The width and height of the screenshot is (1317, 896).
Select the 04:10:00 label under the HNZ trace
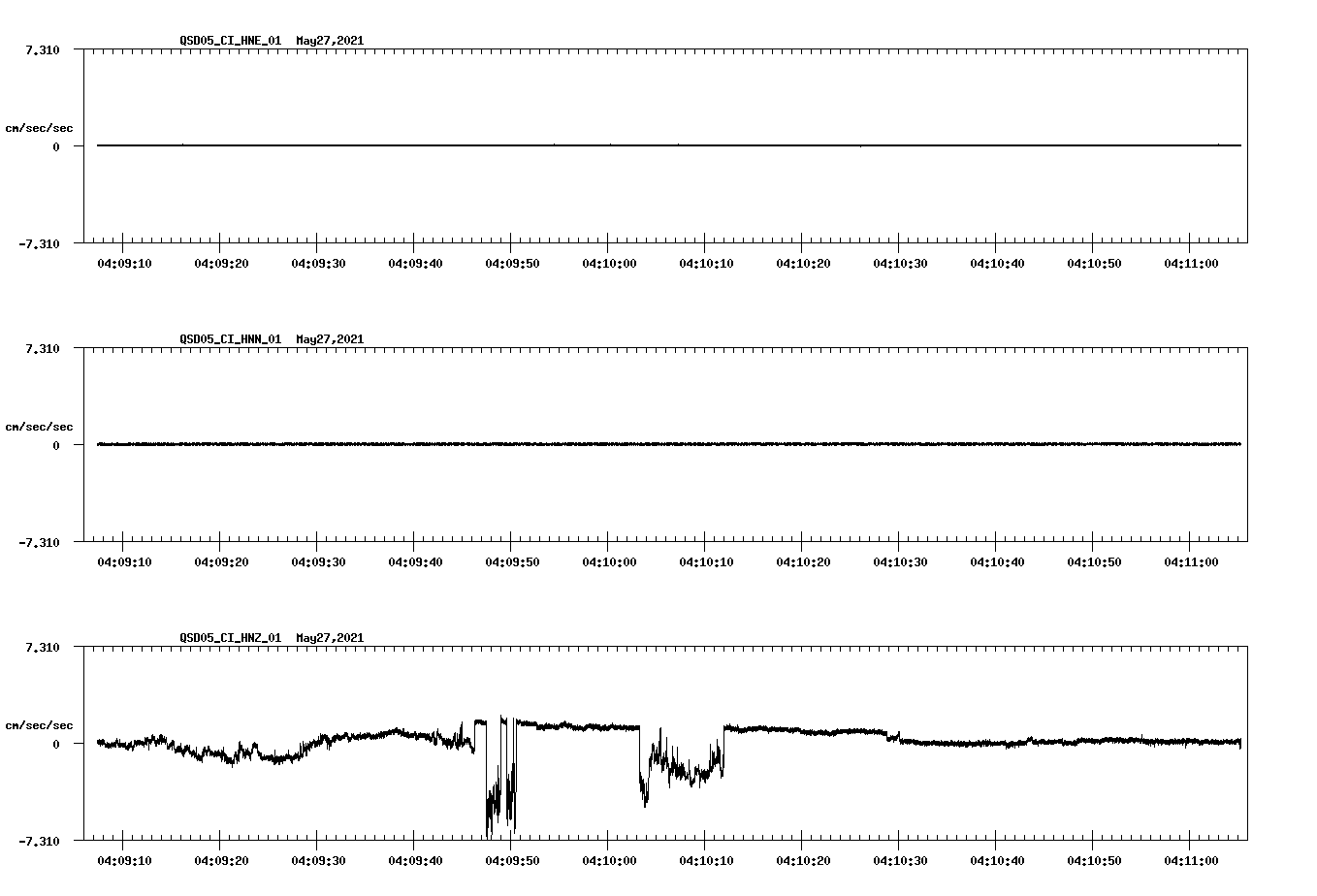click(611, 858)
